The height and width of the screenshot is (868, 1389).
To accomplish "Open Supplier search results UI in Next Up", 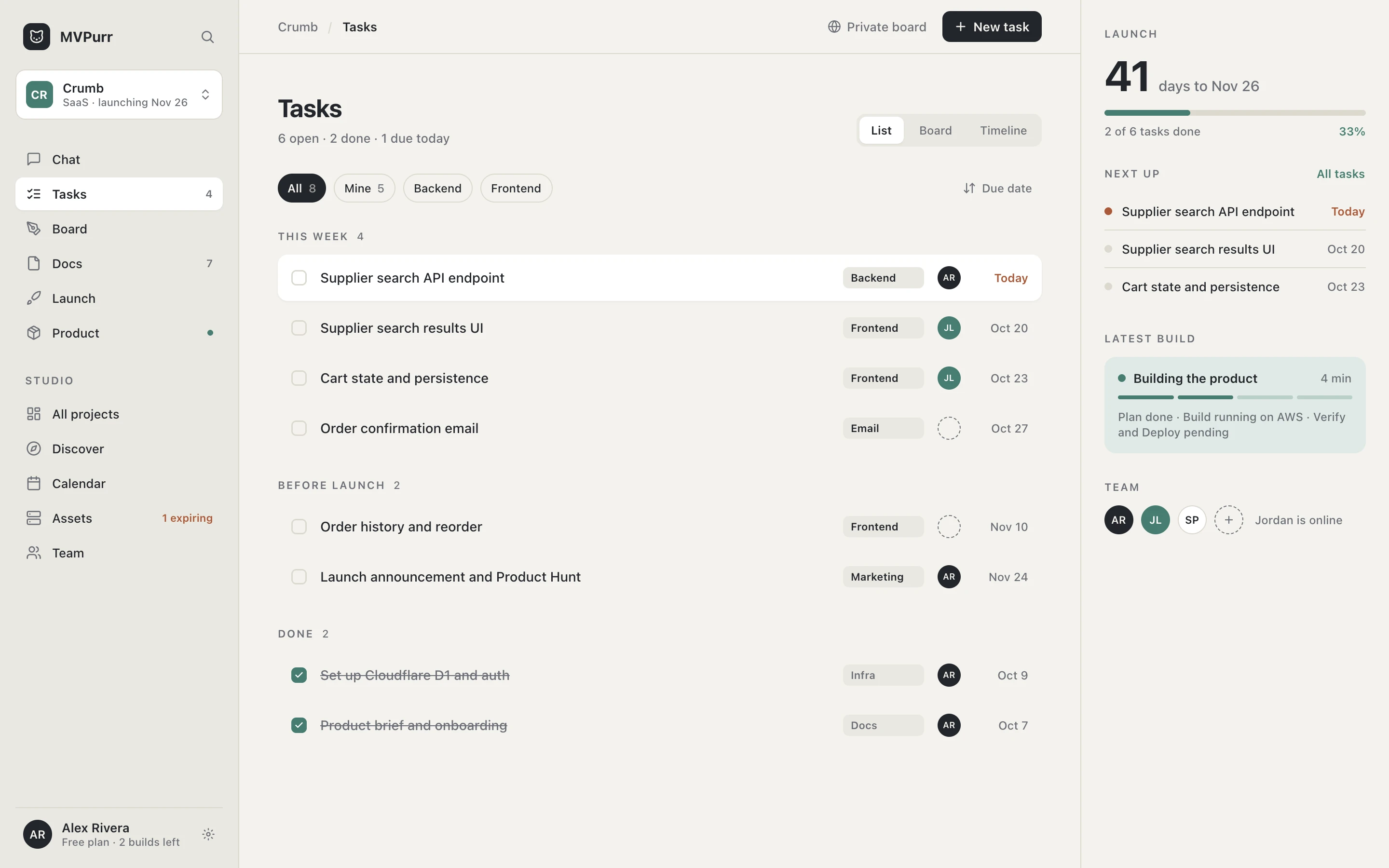I will (x=1235, y=249).
